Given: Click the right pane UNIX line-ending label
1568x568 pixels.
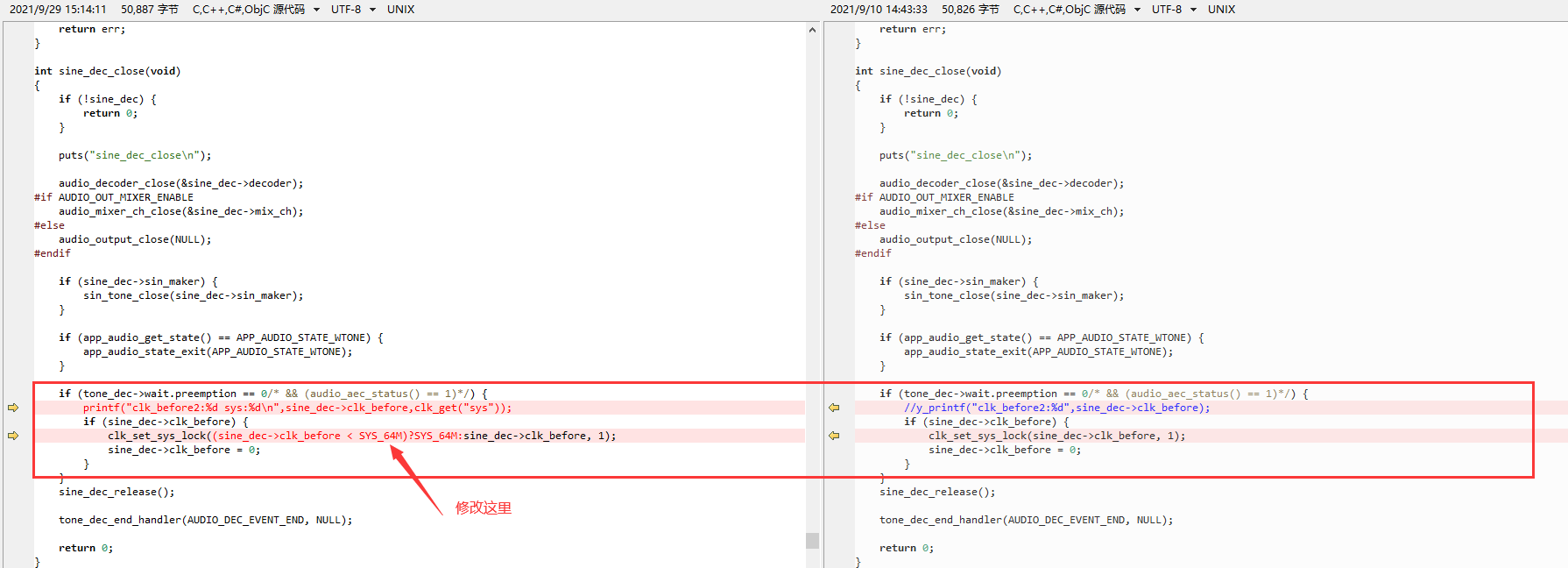Looking at the screenshot, I should 1222,10.
